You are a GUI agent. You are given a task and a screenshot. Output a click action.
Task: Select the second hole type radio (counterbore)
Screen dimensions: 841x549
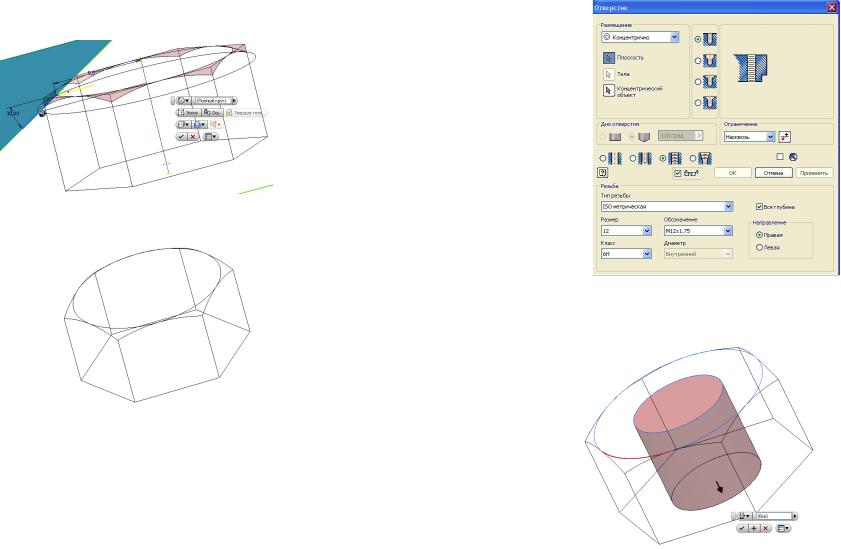pos(698,61)
